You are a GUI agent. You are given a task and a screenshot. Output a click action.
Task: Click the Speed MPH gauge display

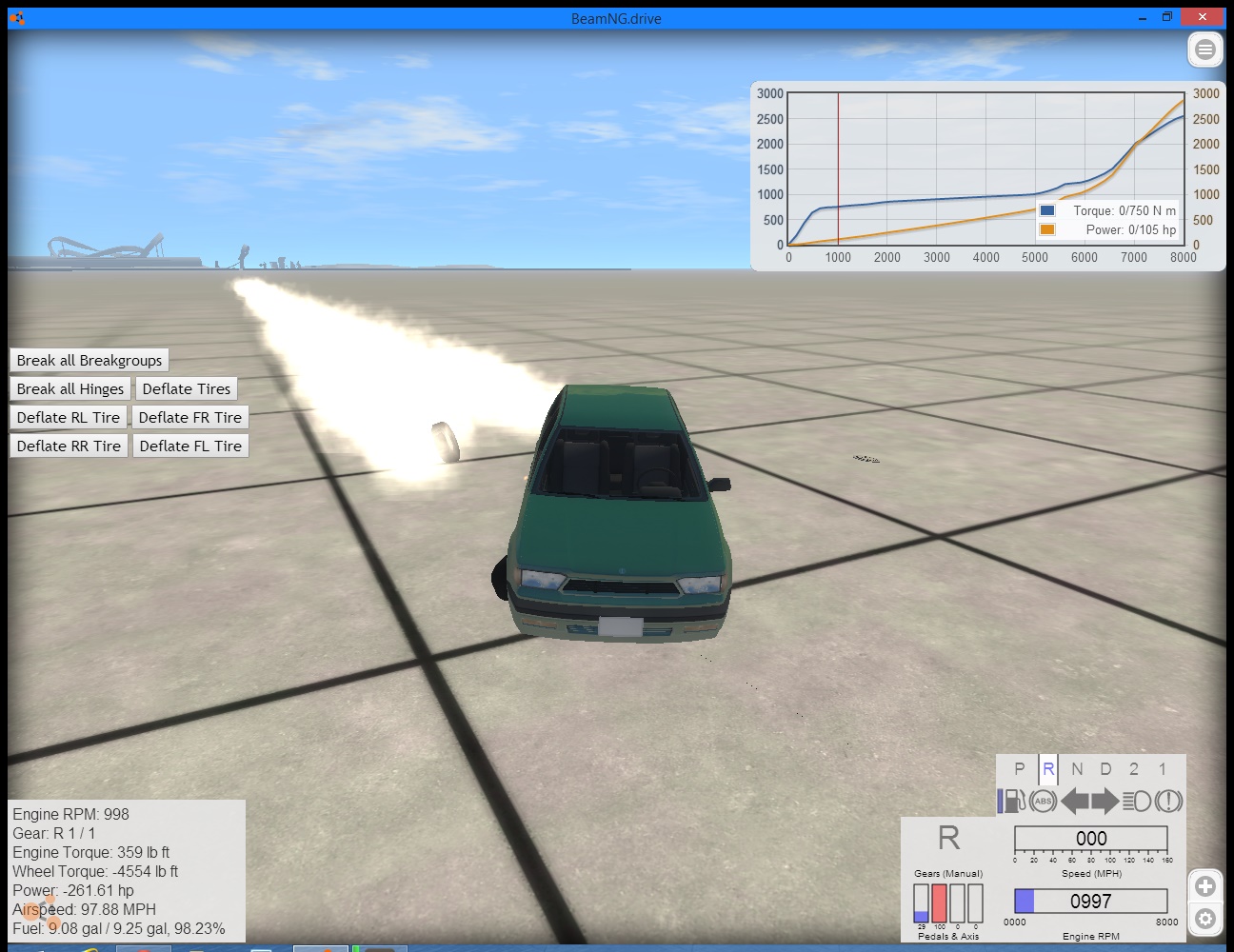click(x=1091, y=839)
